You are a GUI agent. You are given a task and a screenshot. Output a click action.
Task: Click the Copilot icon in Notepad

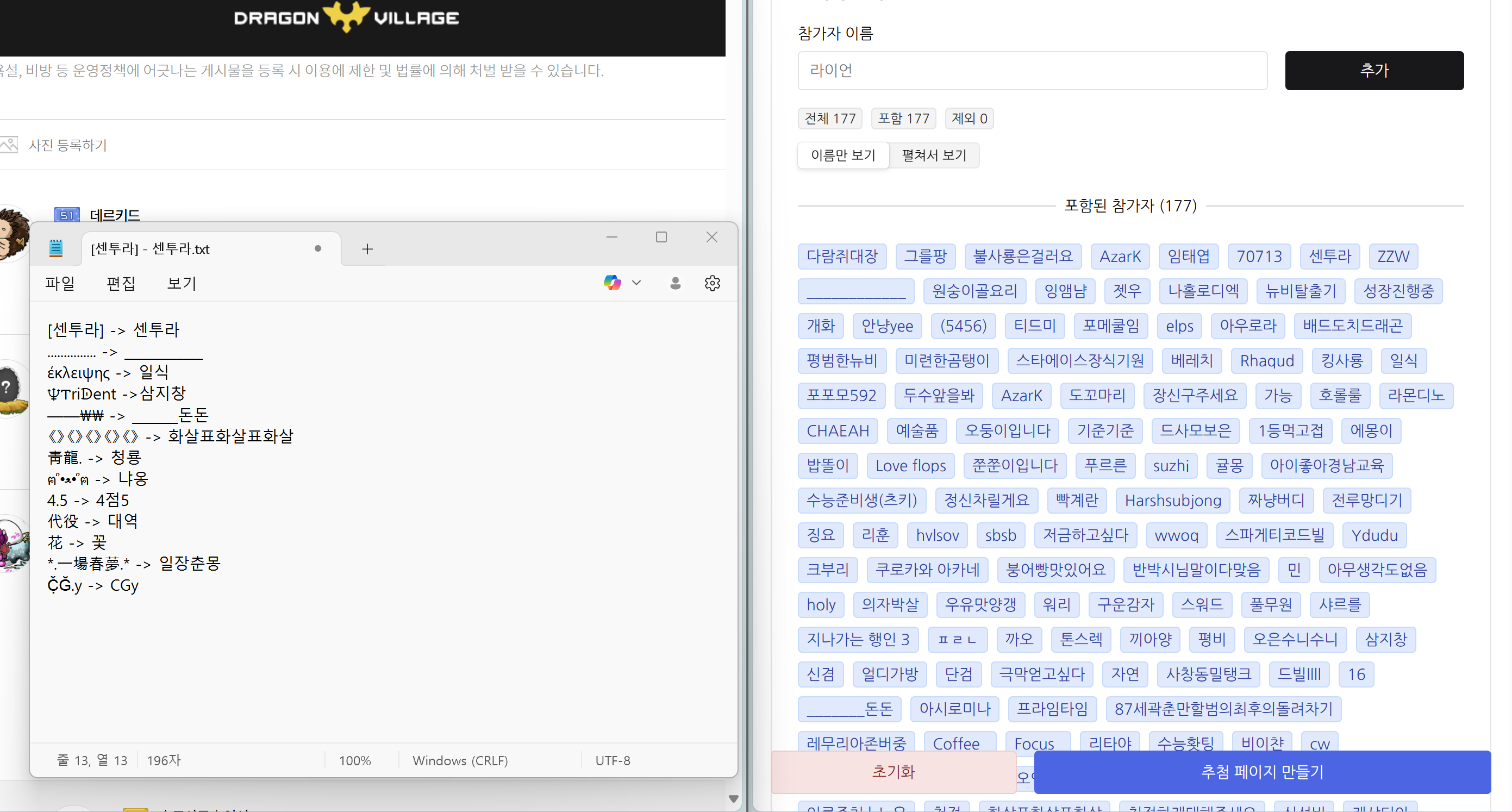coord(612,283)
